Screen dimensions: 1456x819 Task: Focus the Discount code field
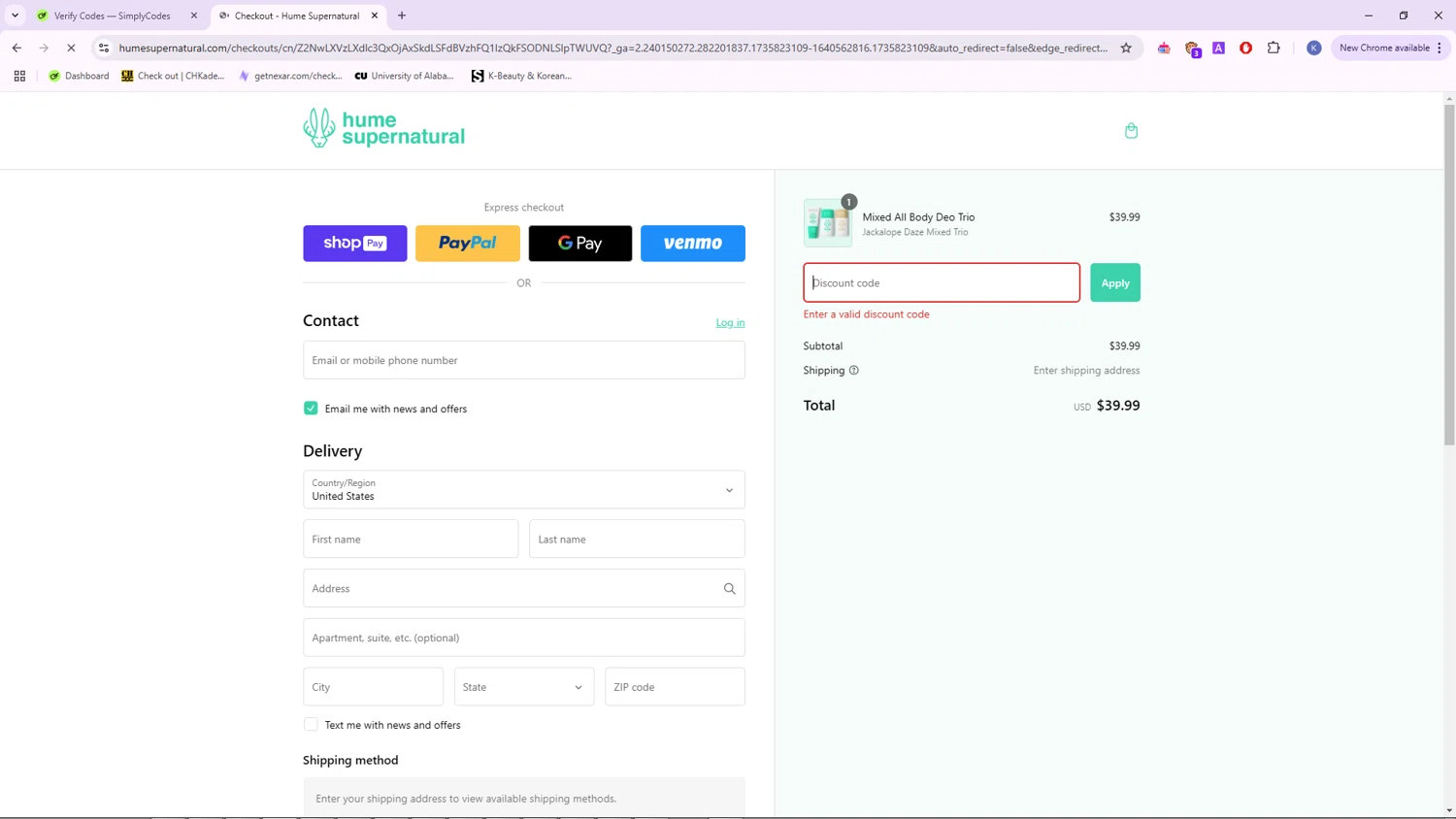pos(942,282)
